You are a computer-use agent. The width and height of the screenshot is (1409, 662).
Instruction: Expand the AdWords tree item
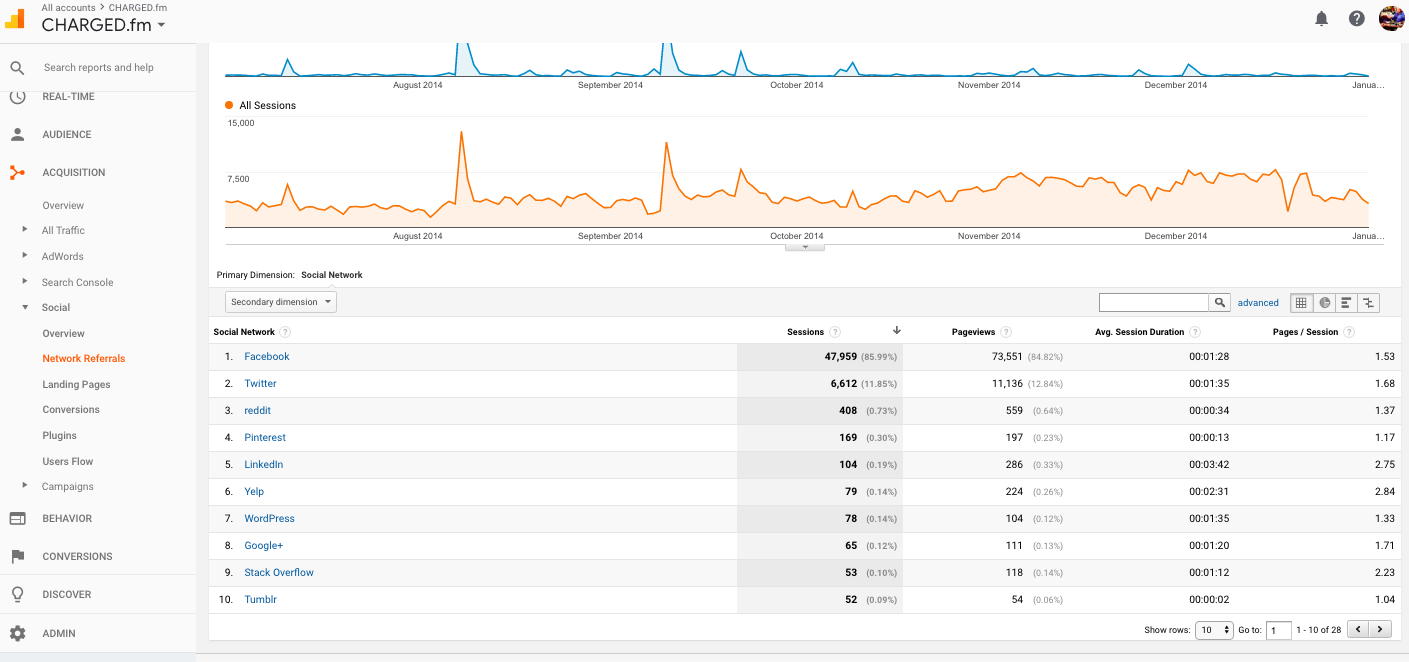pos(25,256)
